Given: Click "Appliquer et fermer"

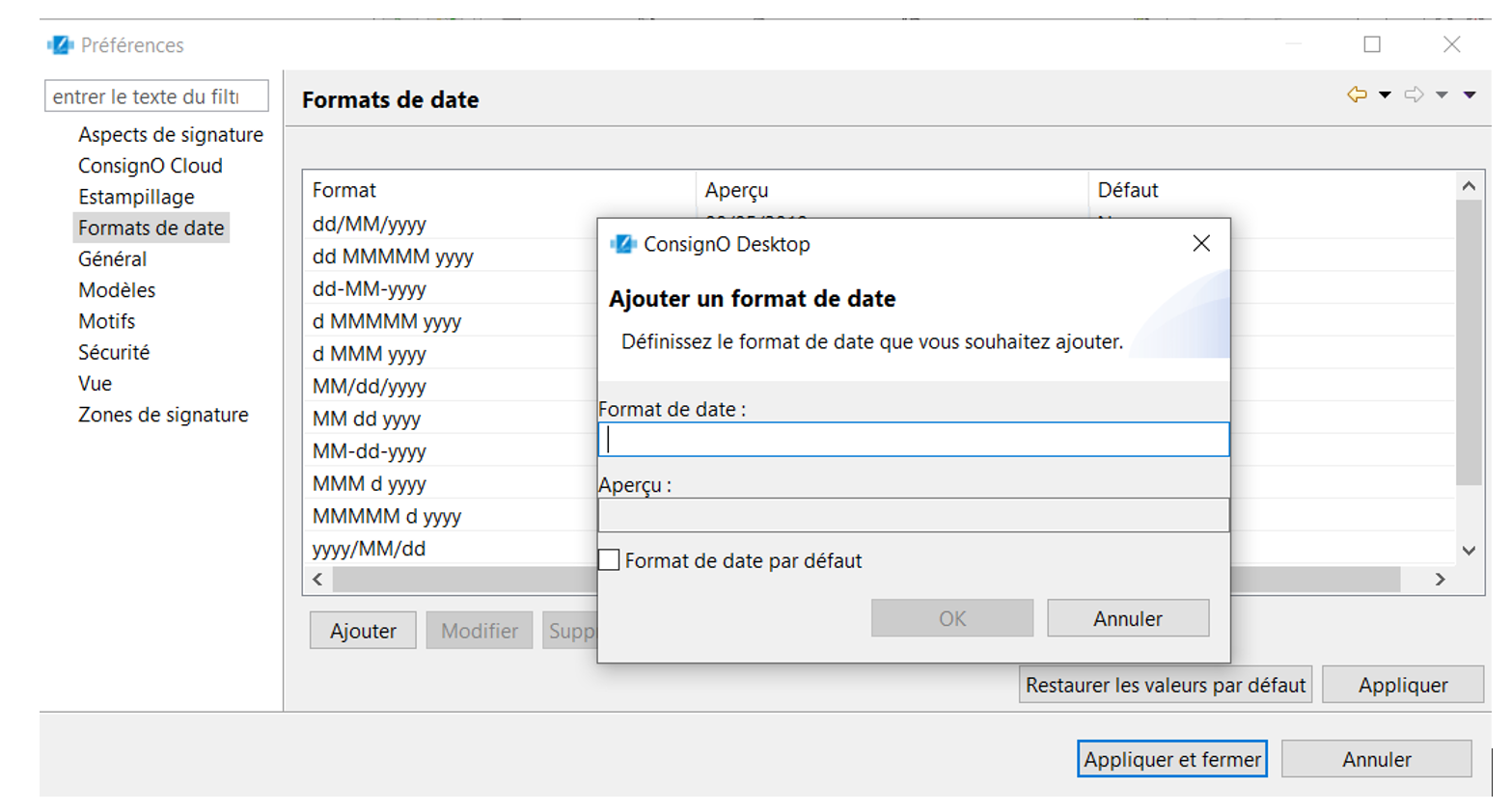Looking at the screenshot, I should (x=1170, y=759).
